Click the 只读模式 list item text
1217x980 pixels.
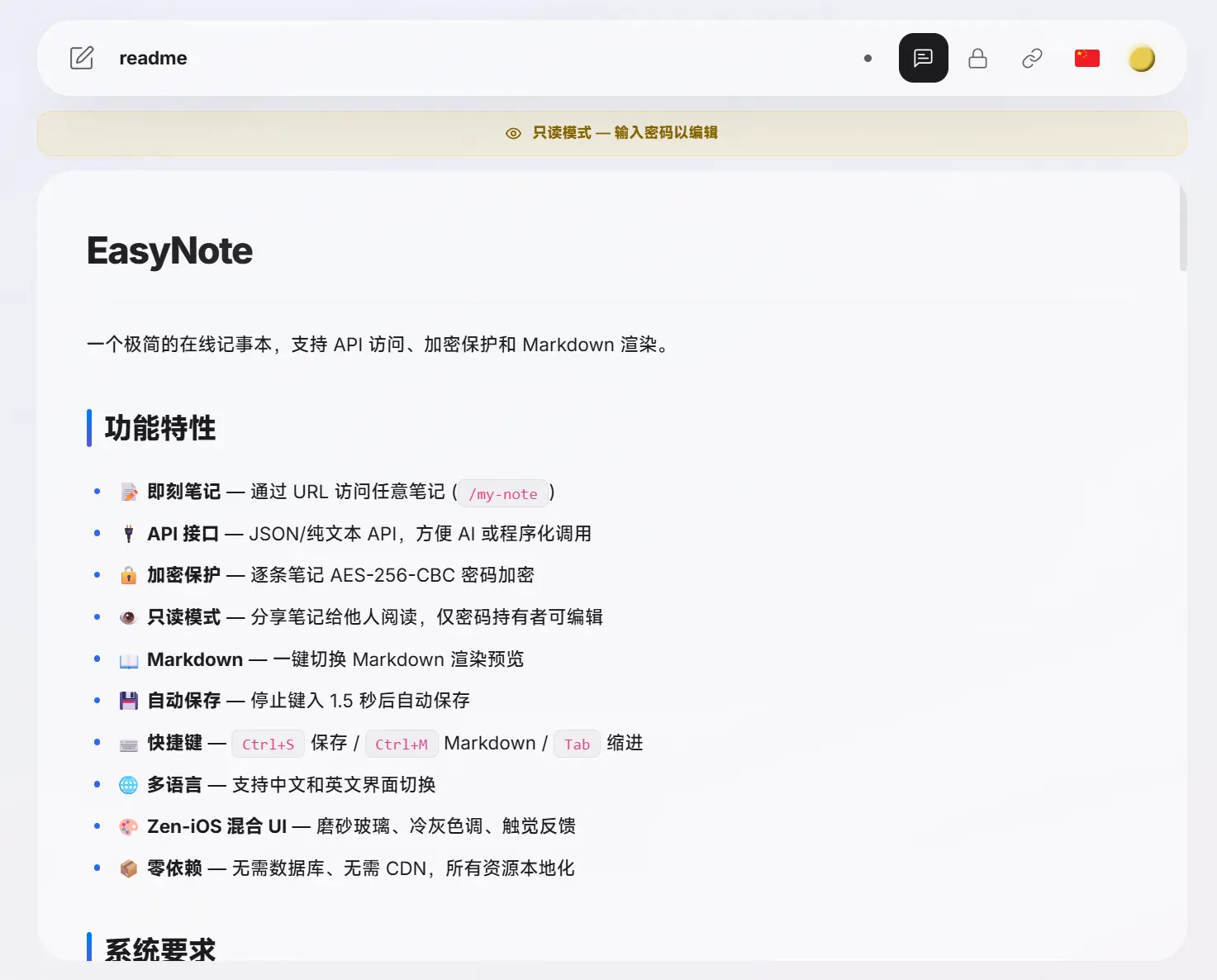pos(375,617)
